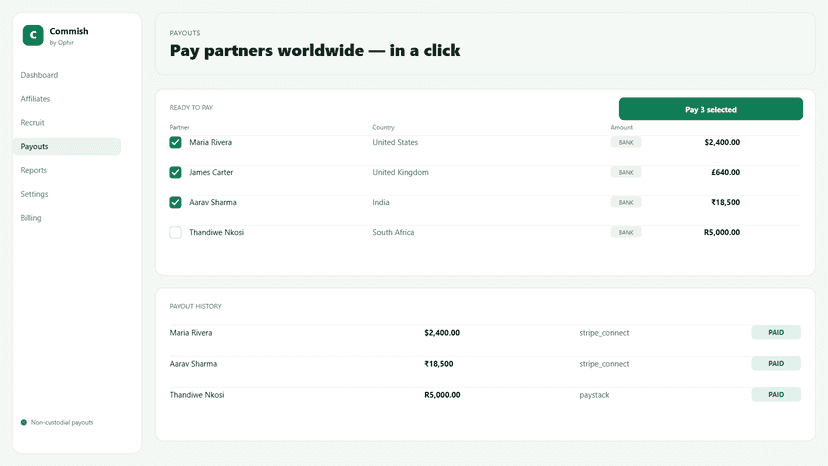Image resolution: width=828 pixels, height=466 pixels.
Task: Click the $2,400.00 amount in Ready to Pay
Action: tap(722, 142)
